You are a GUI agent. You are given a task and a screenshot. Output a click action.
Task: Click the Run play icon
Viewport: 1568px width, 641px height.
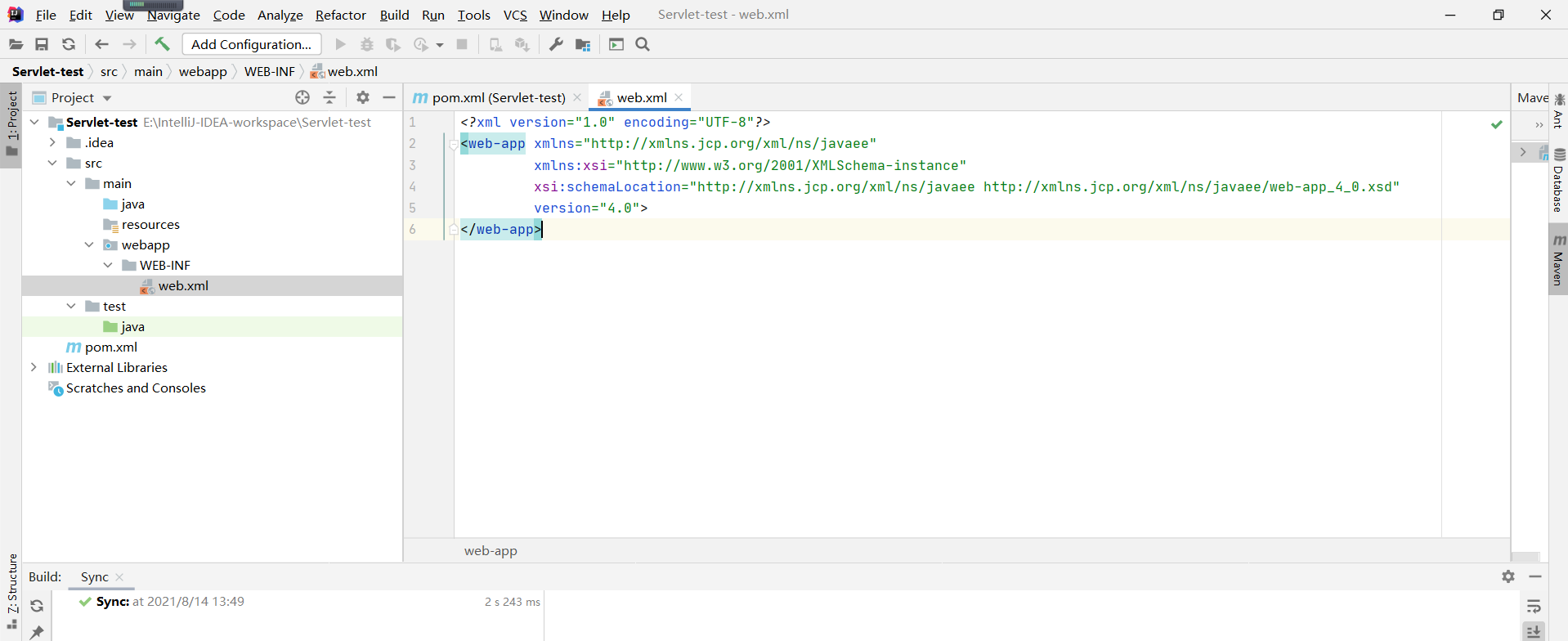coord(341,45)
